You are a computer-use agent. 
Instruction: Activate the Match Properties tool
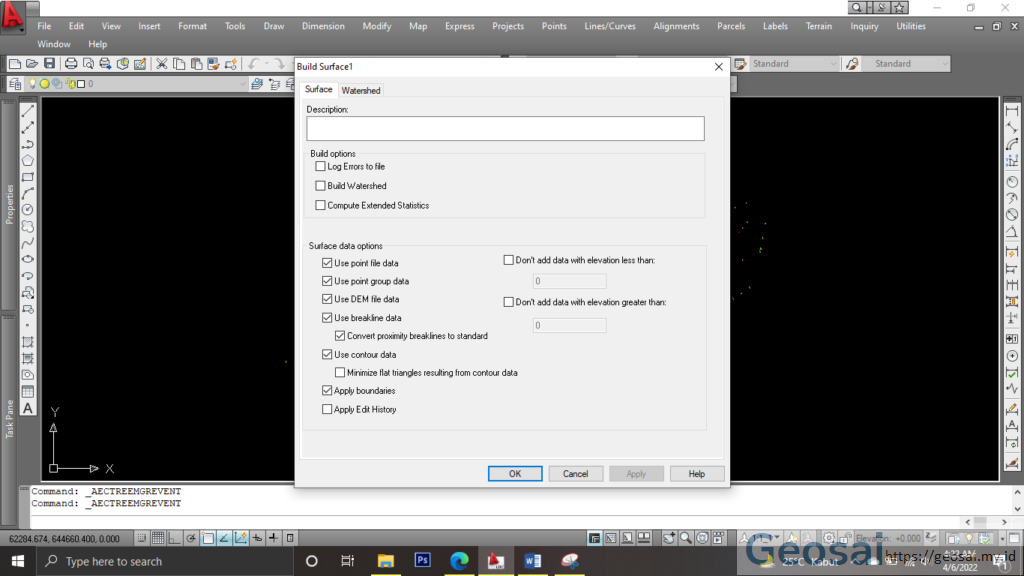pyautogui.click(x=213, y=63)
